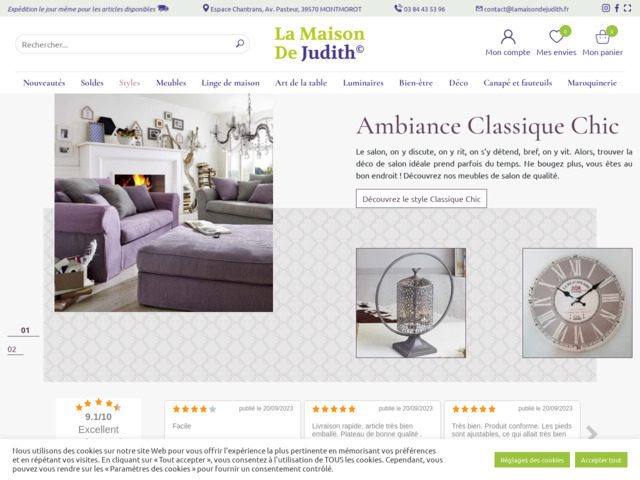Open the Meubles menu
The width and height of the screenshot is (640, 480).
tap(171, 83)
